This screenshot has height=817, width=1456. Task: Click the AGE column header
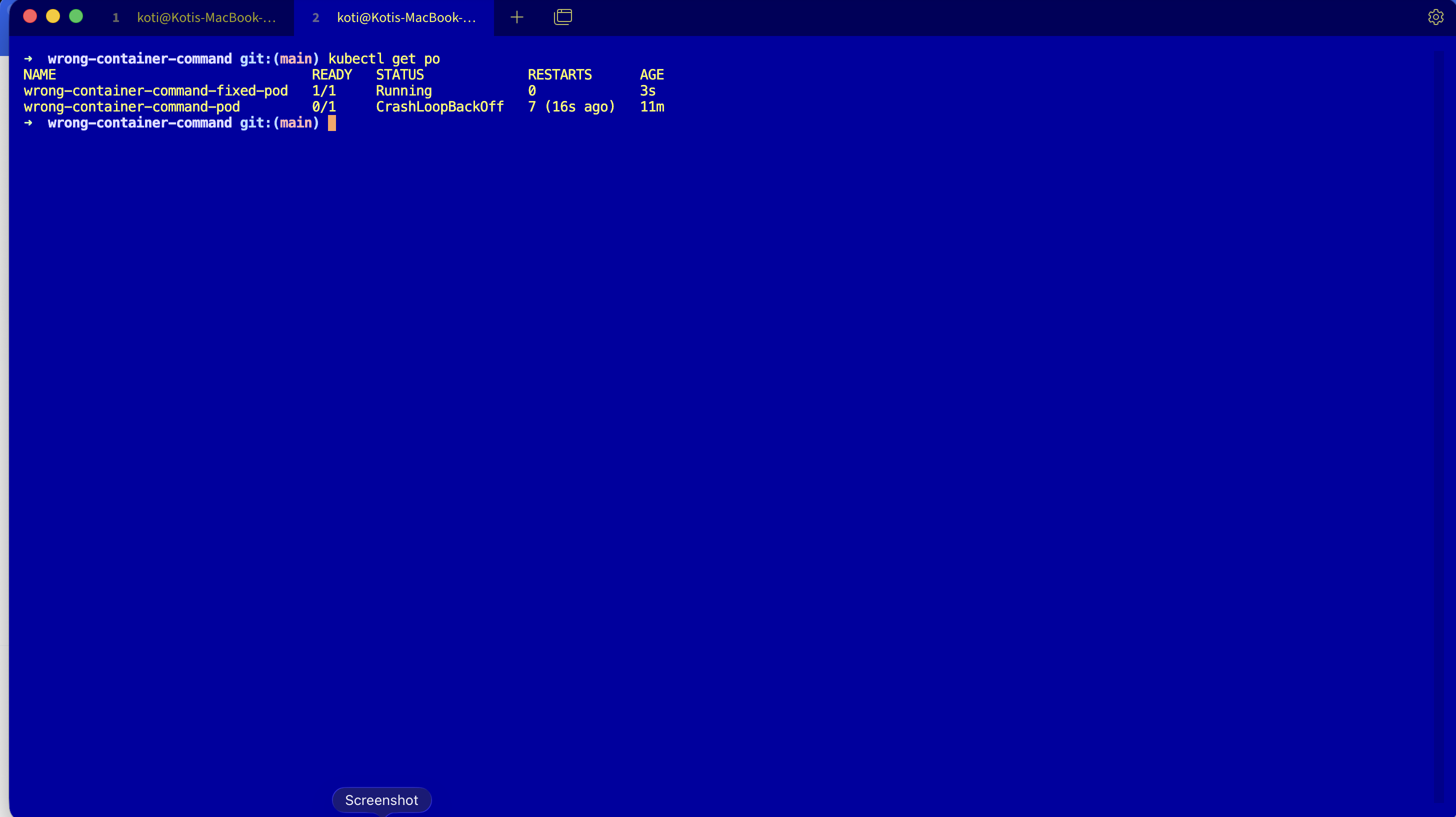(x=651, y=74)
